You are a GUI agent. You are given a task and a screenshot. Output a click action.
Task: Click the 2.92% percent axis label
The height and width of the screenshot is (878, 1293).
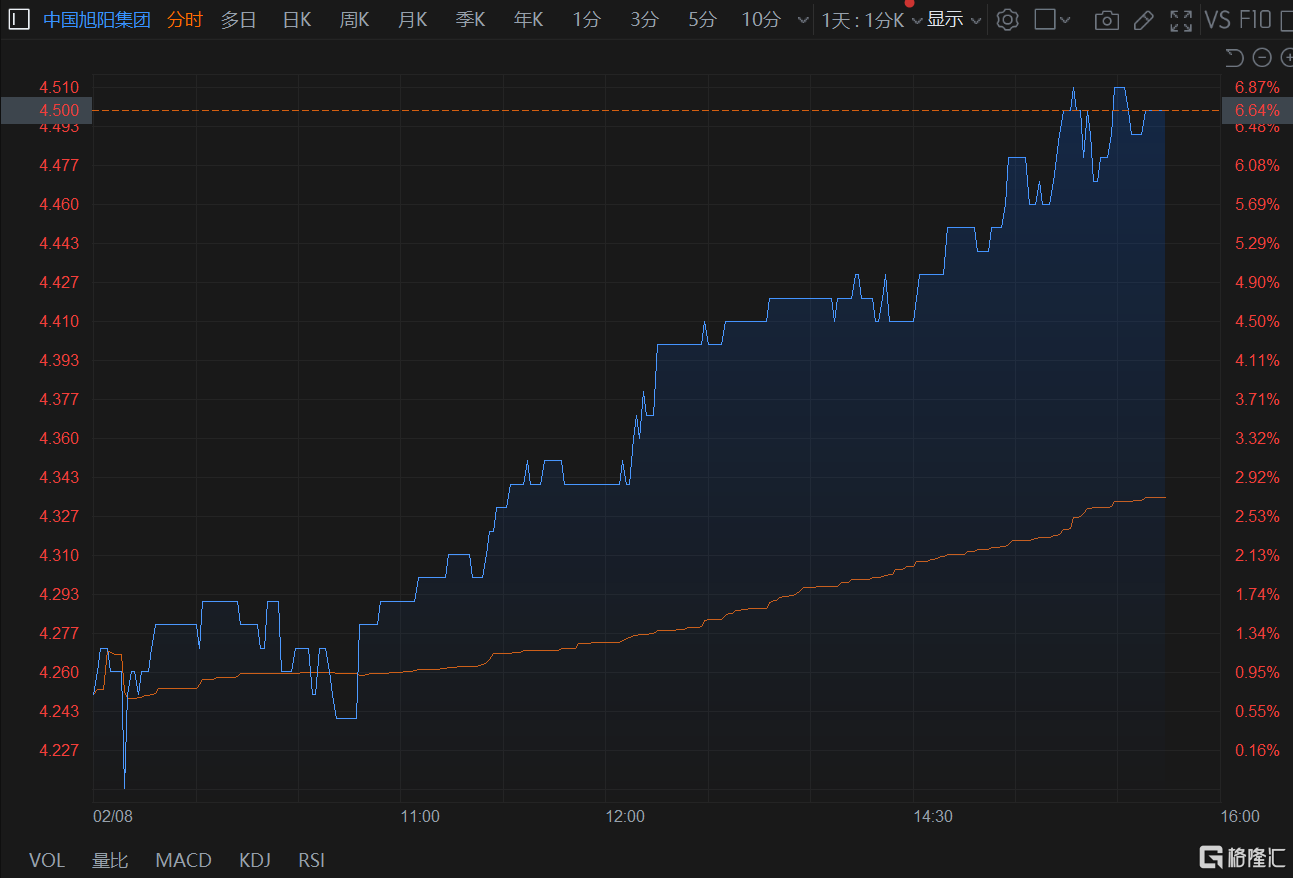pos(1257,477)
